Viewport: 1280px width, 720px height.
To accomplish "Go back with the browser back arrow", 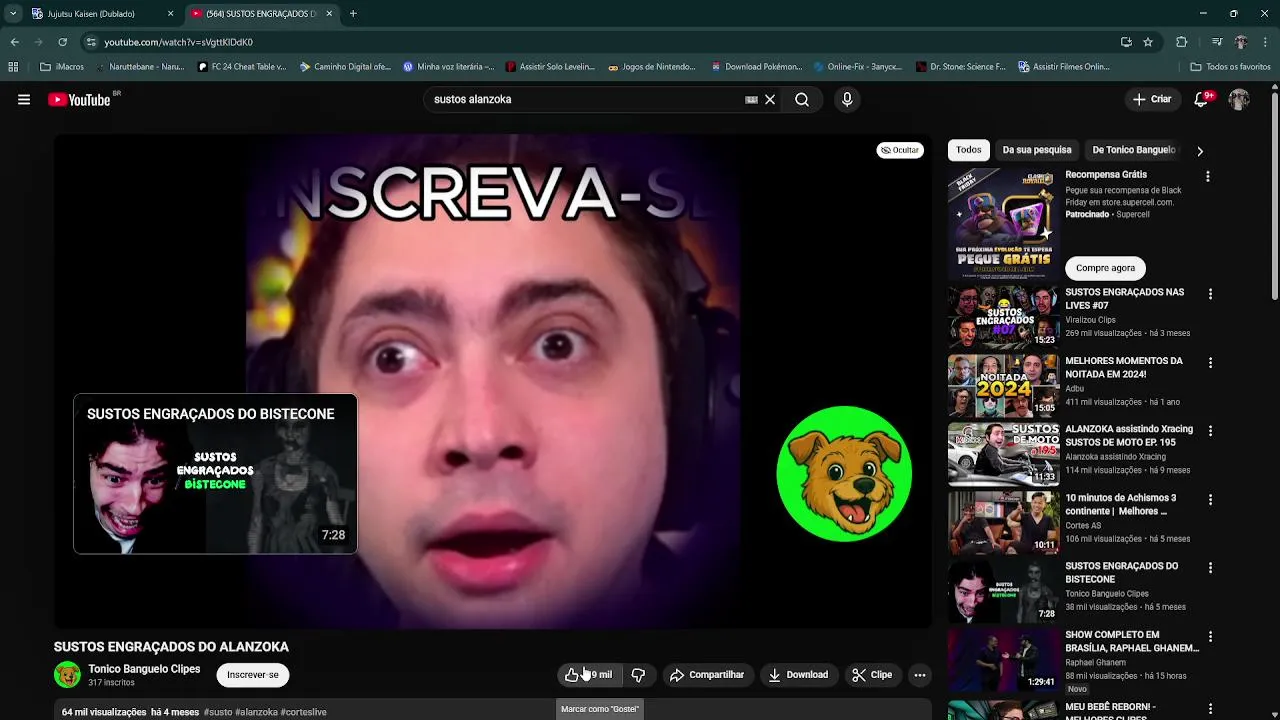I will click(15, 42).
